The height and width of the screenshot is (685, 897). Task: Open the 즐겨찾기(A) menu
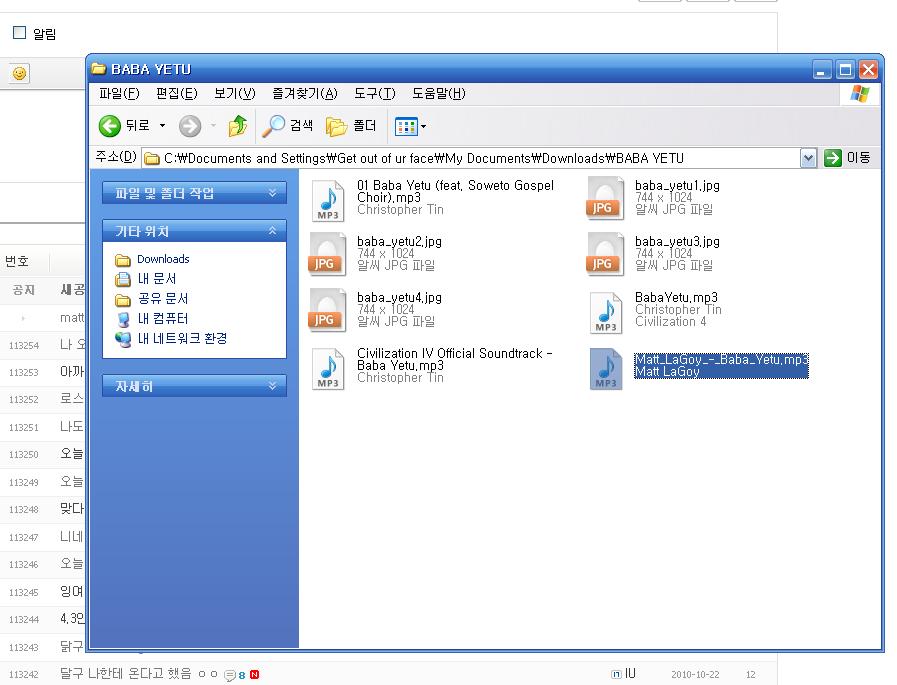click(x=304, y=93)
